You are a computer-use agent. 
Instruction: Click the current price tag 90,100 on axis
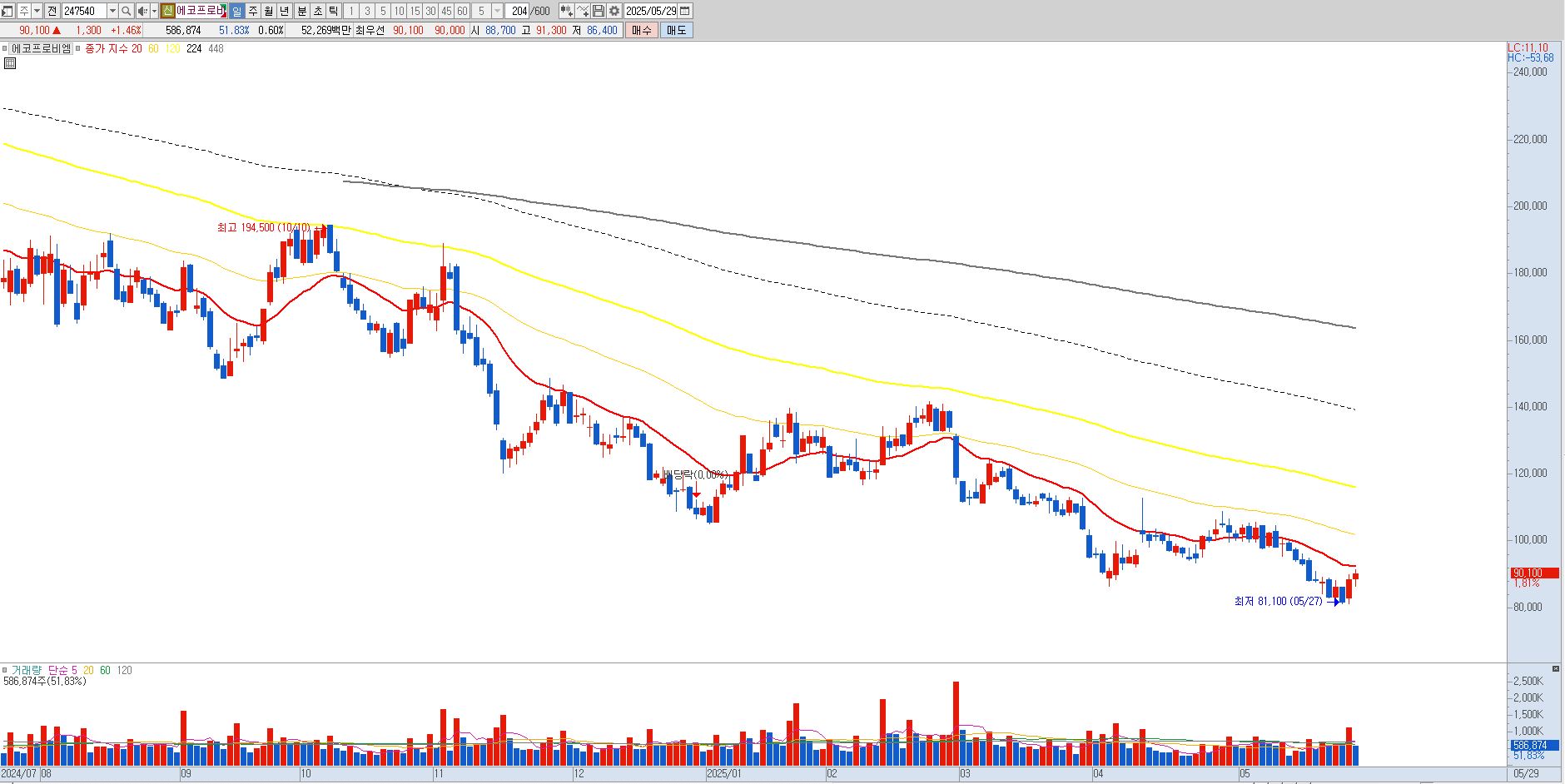pos(1533,573)
